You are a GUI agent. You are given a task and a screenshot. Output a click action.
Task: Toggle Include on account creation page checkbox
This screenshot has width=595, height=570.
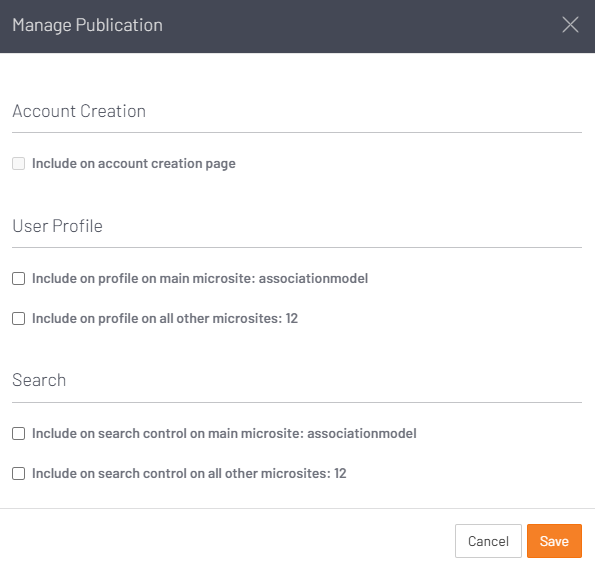[x=19, y=164]
